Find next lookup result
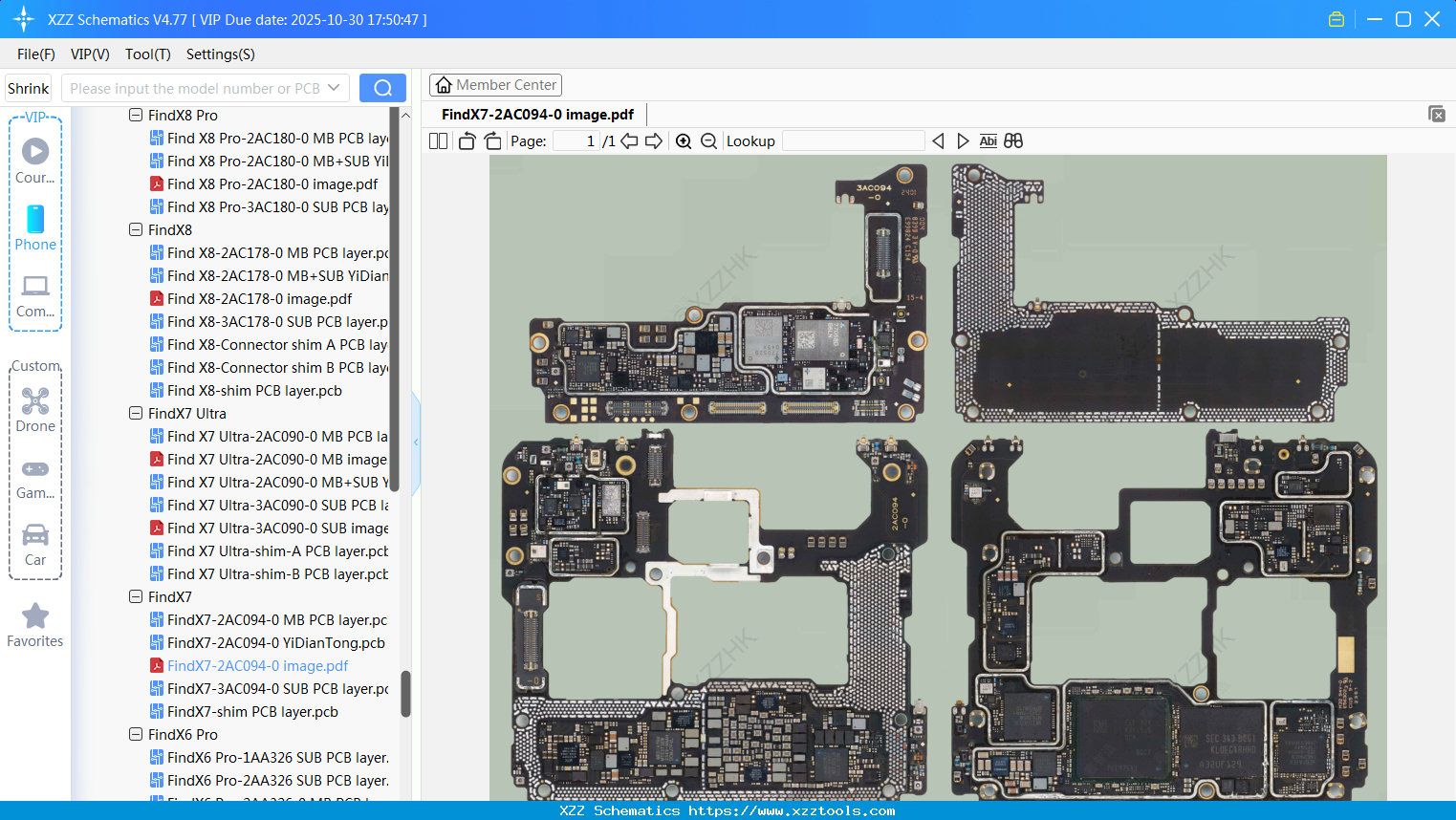This screenshot has height=820, width=1456. pos(963,140)
